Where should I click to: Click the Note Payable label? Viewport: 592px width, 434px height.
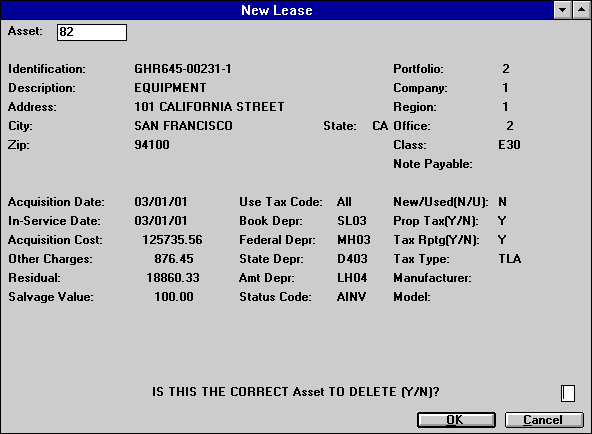pos(433,164)
